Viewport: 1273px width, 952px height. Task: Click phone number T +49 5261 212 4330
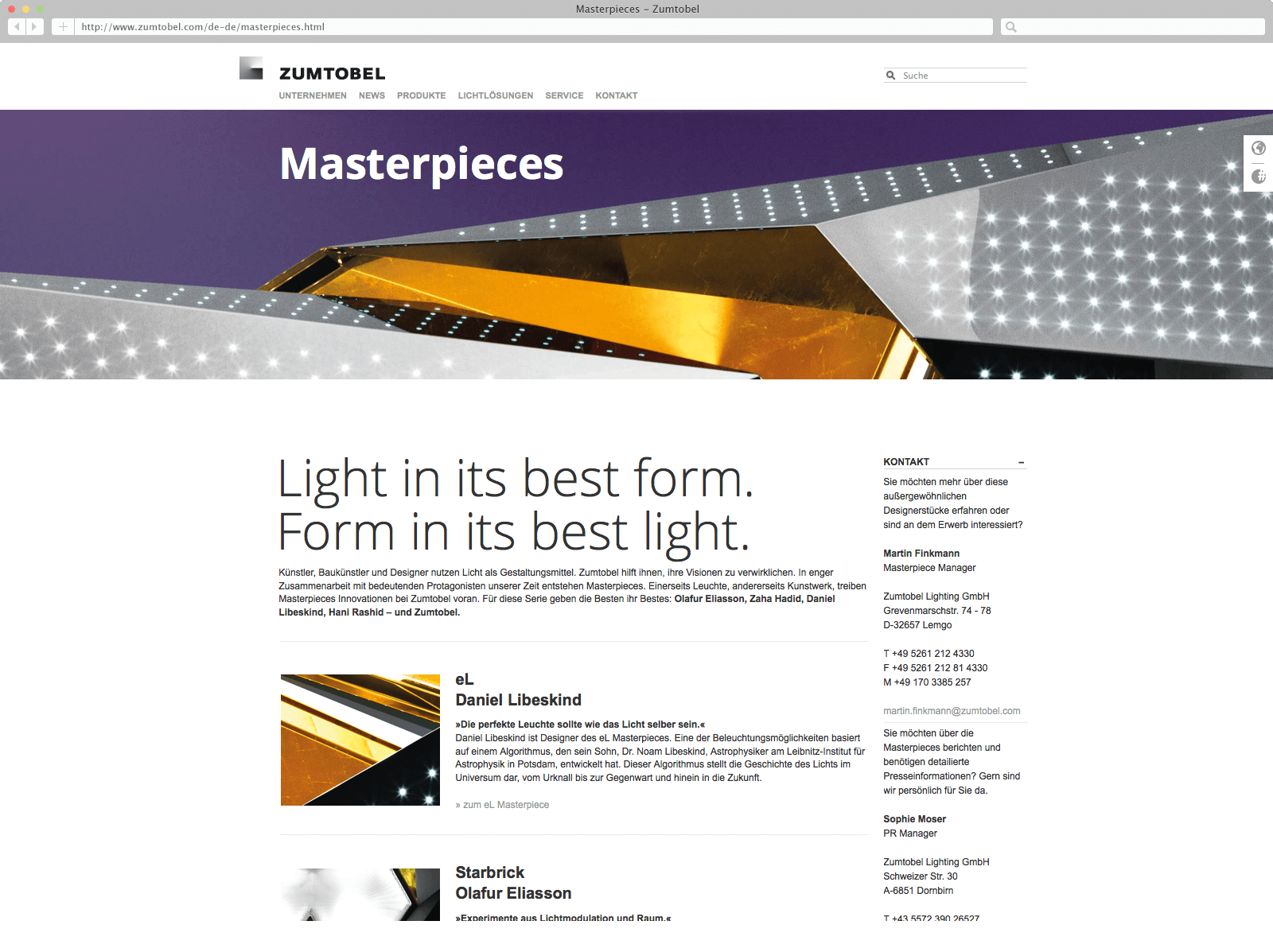point(928,654)
